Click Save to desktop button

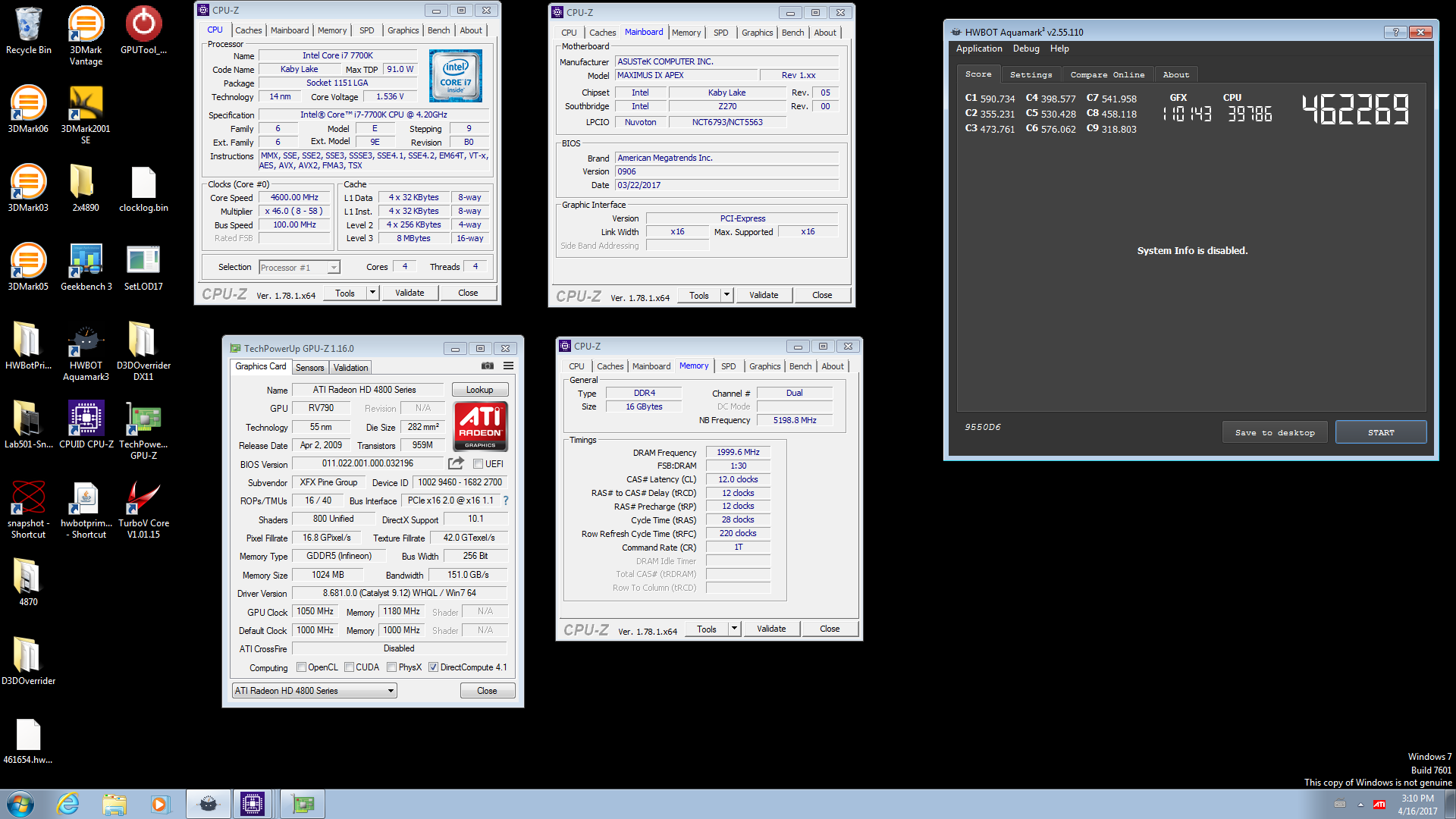1275,432
